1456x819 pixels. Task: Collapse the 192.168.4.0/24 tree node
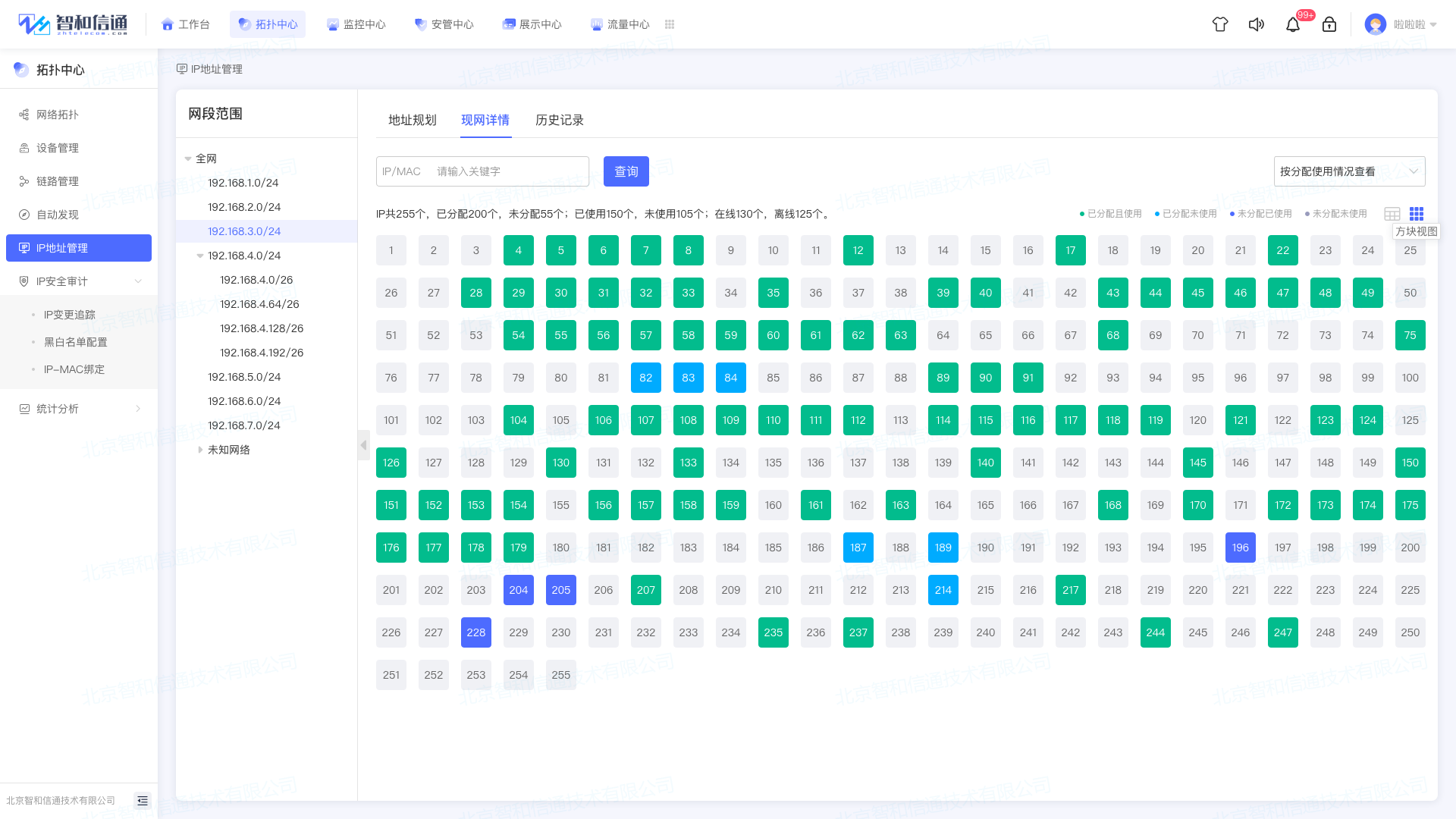[200, 256]
